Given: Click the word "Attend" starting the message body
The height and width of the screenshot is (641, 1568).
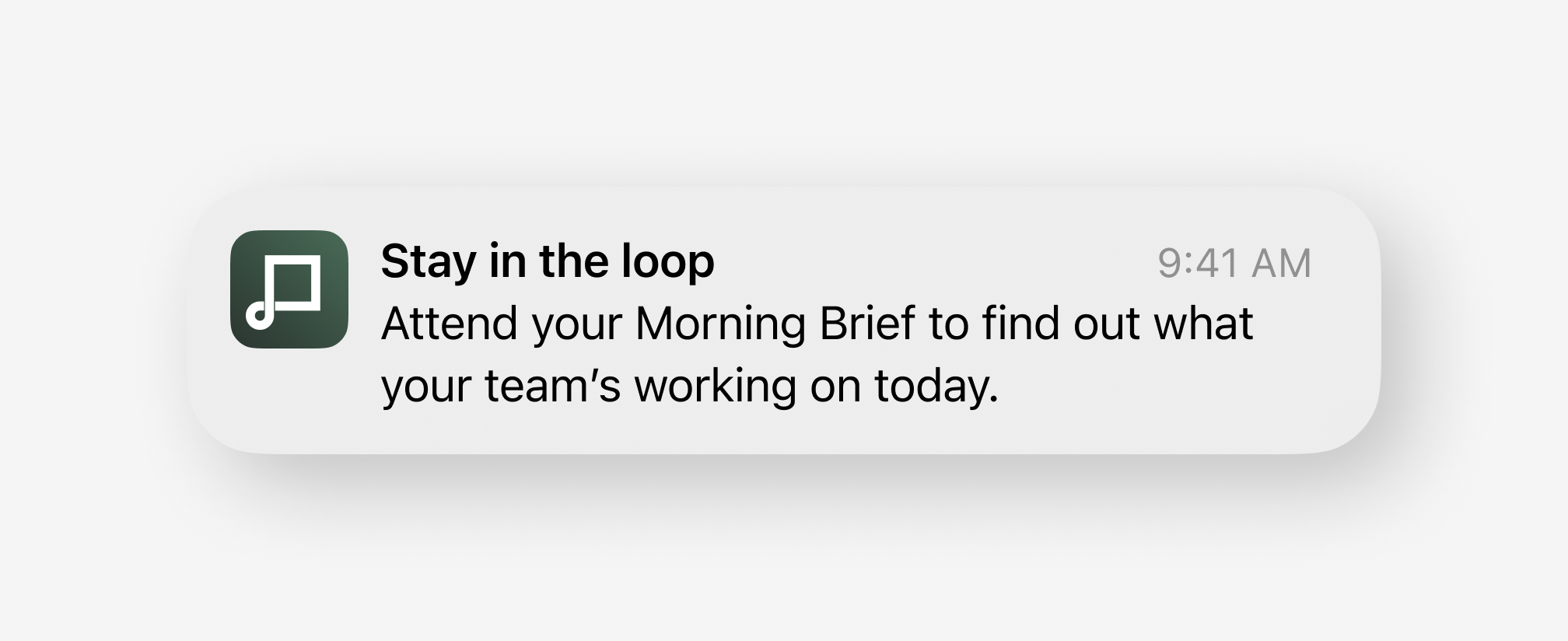Looking at the screenshot, I should point(449,324).
